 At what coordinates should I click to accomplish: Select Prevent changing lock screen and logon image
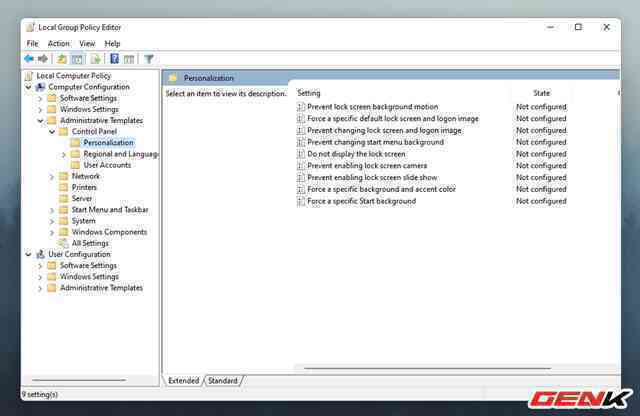(x=384, y=131)
